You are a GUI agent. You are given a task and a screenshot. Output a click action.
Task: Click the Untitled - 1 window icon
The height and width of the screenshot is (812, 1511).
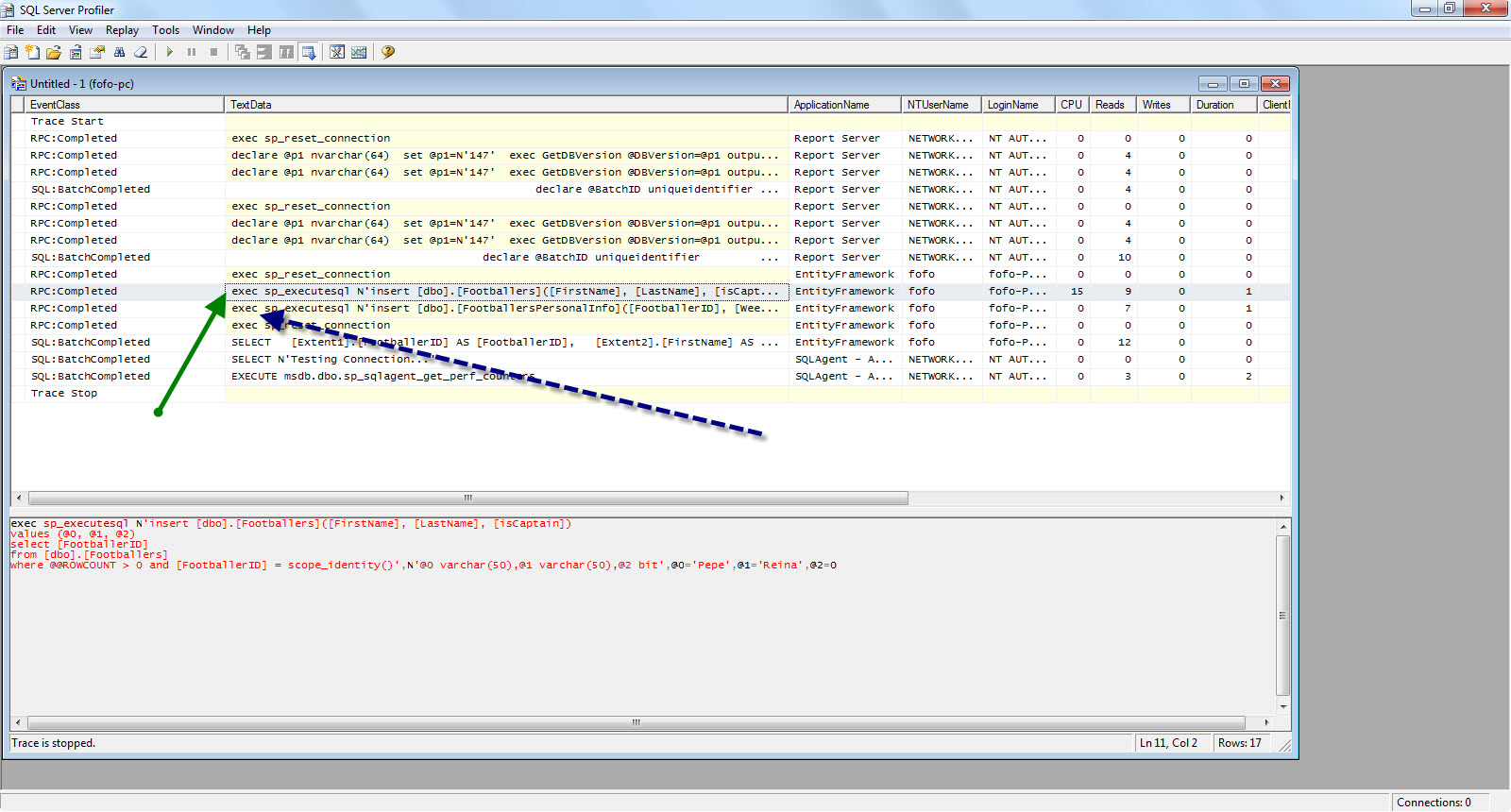pos(18,84)
